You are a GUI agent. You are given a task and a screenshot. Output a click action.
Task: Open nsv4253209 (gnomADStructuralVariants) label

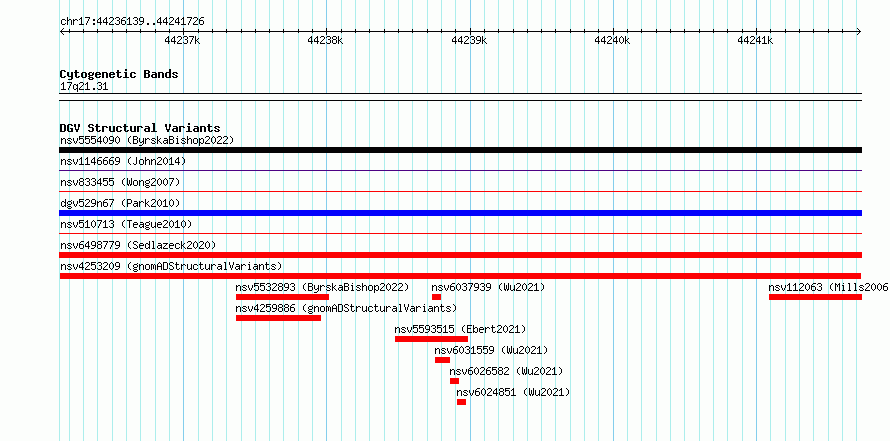coord(171,266)
